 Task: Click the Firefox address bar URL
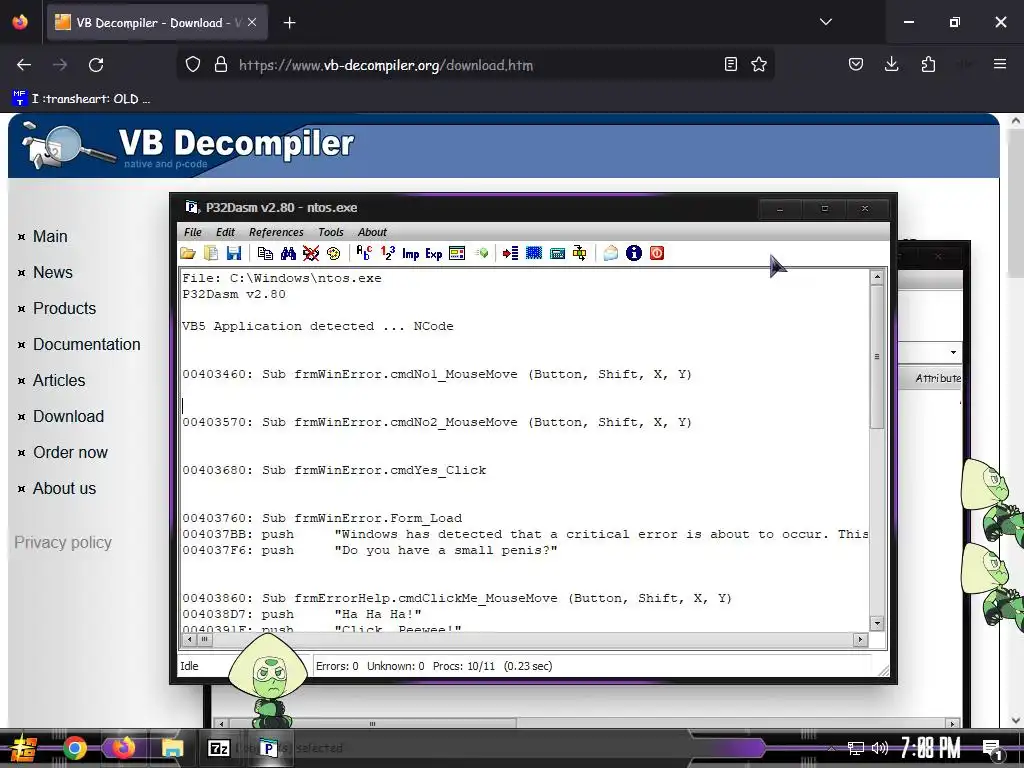(386, 65)
